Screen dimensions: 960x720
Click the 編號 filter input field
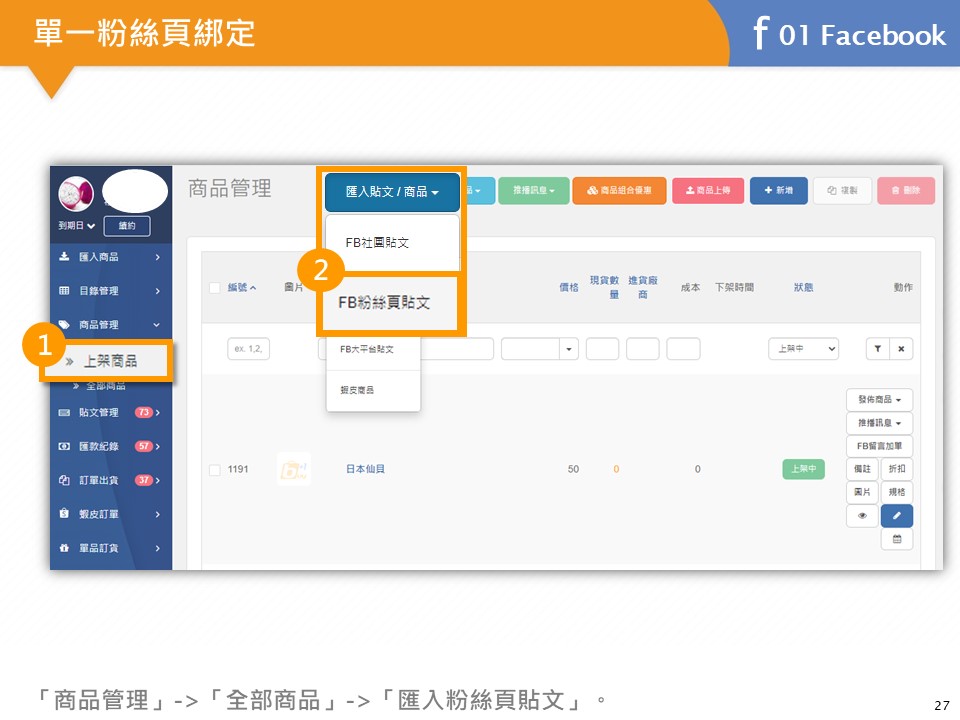[248, 349]
